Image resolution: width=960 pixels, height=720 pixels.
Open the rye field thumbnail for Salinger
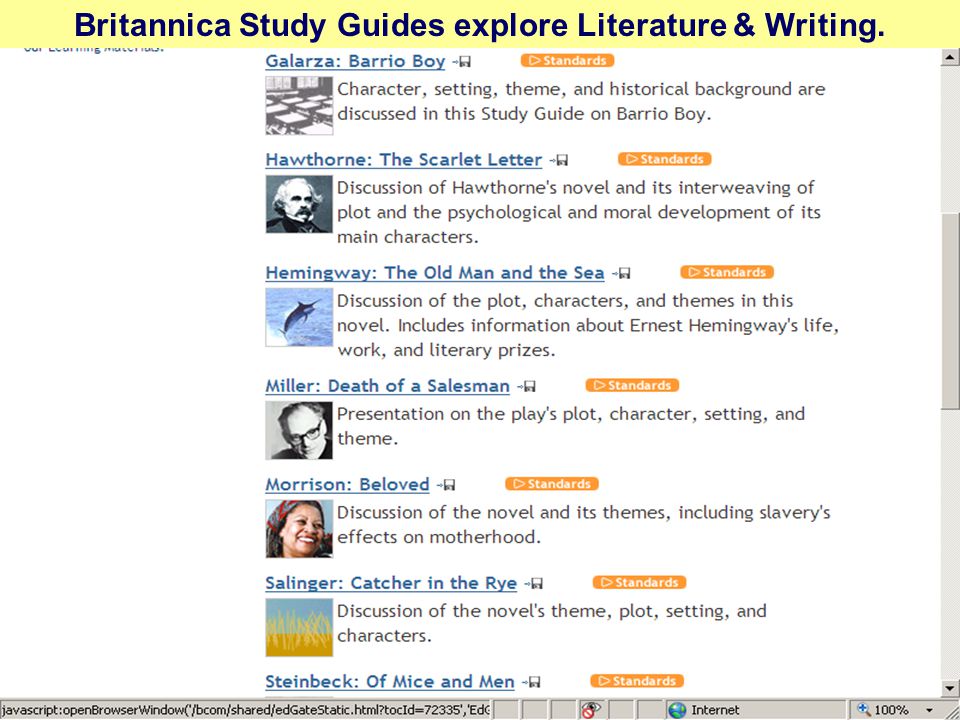pos(299,628)
